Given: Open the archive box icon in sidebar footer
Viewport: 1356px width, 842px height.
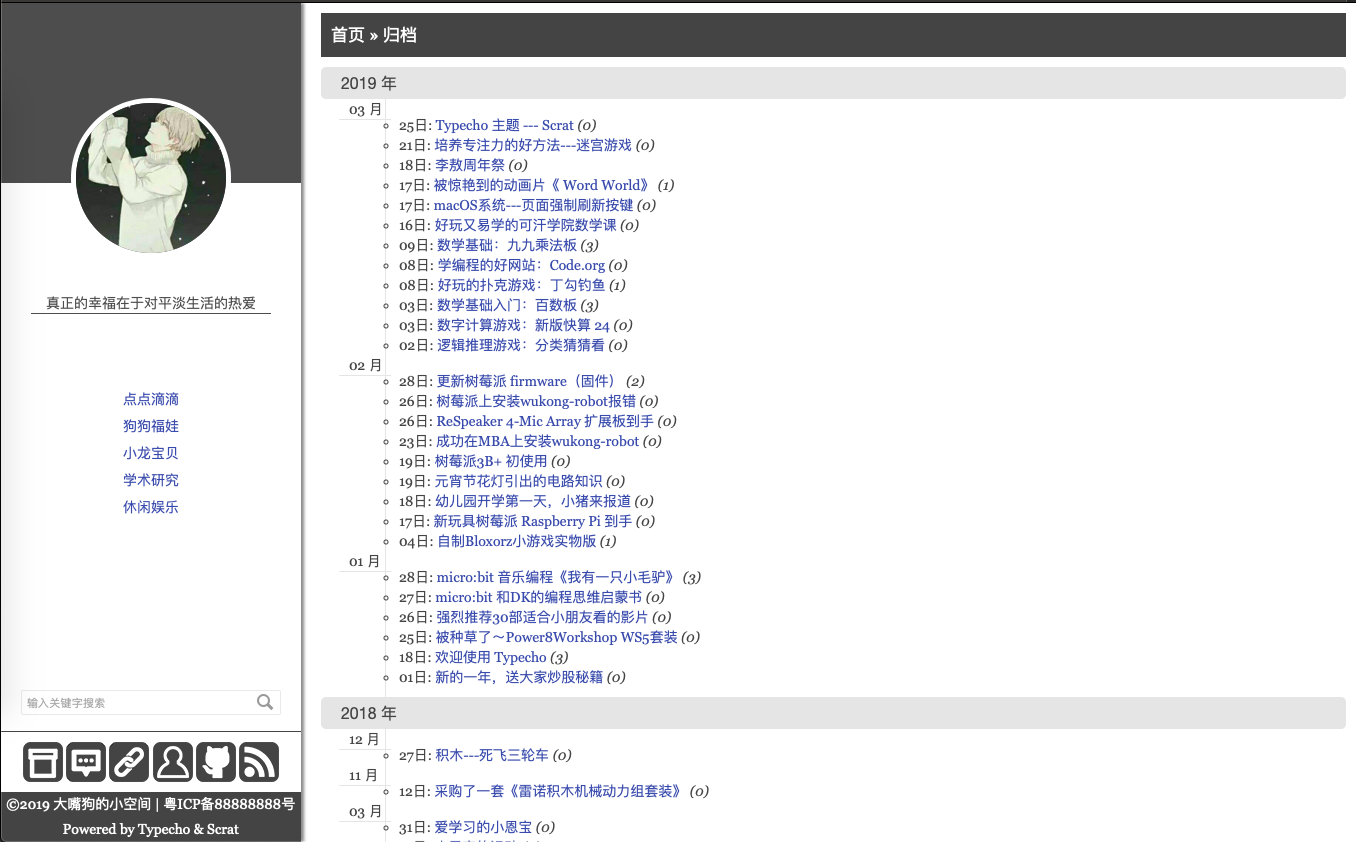Looking at the screenshot, I should pyautogui.click(x=43, y=762).
